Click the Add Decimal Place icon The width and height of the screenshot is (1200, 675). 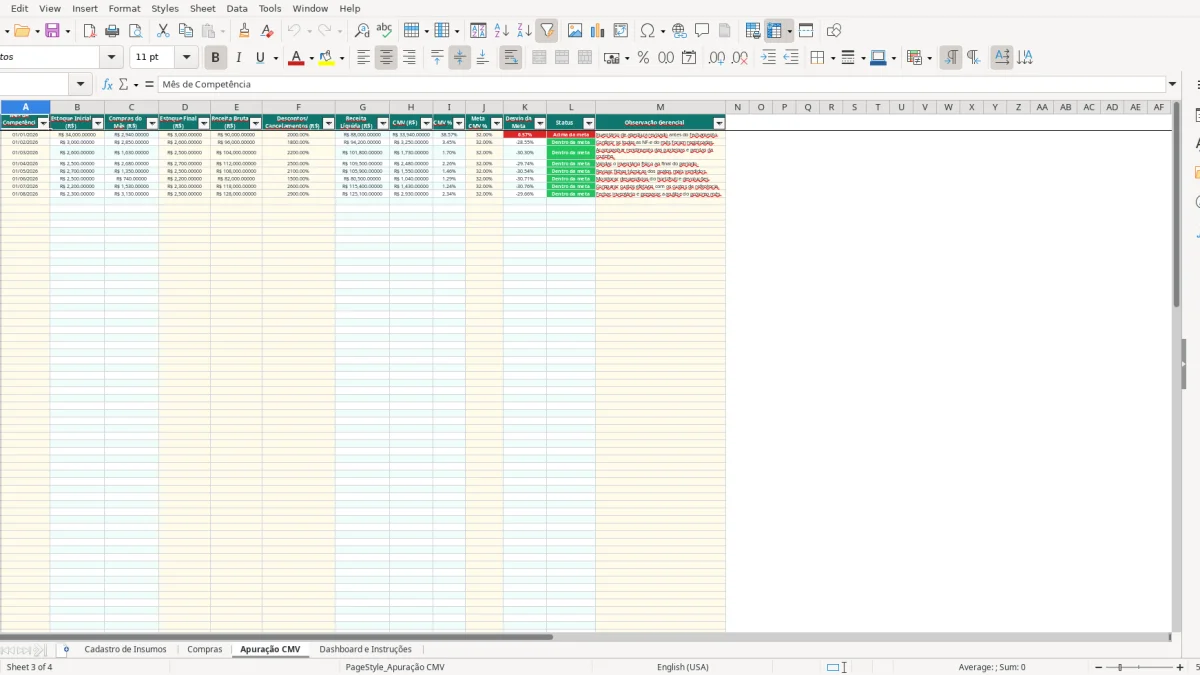[717, 58]
